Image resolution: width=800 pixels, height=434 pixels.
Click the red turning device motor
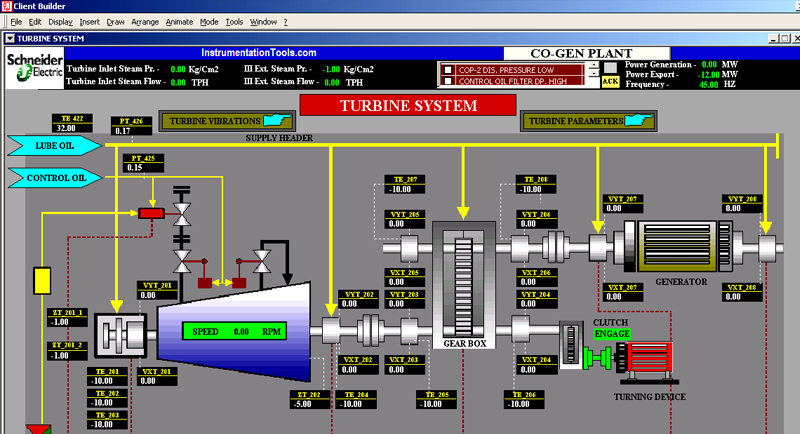pos(650,359)
